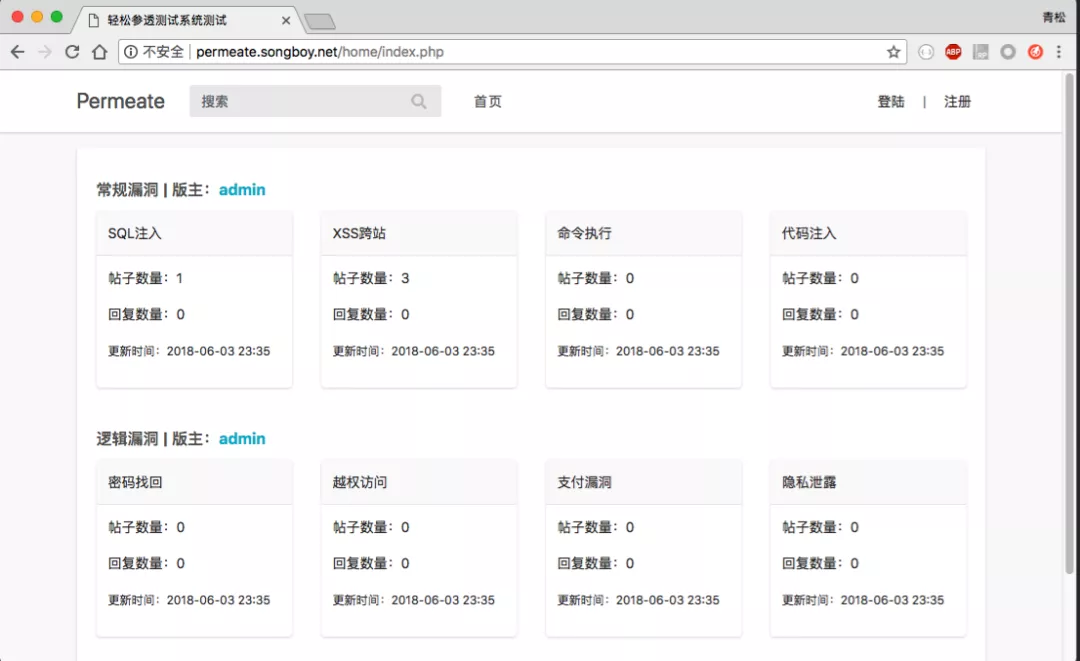The height and width of the screenshot is (661, 1080).
Task: Click the 不安全 security label
Action: click(163, 52)
